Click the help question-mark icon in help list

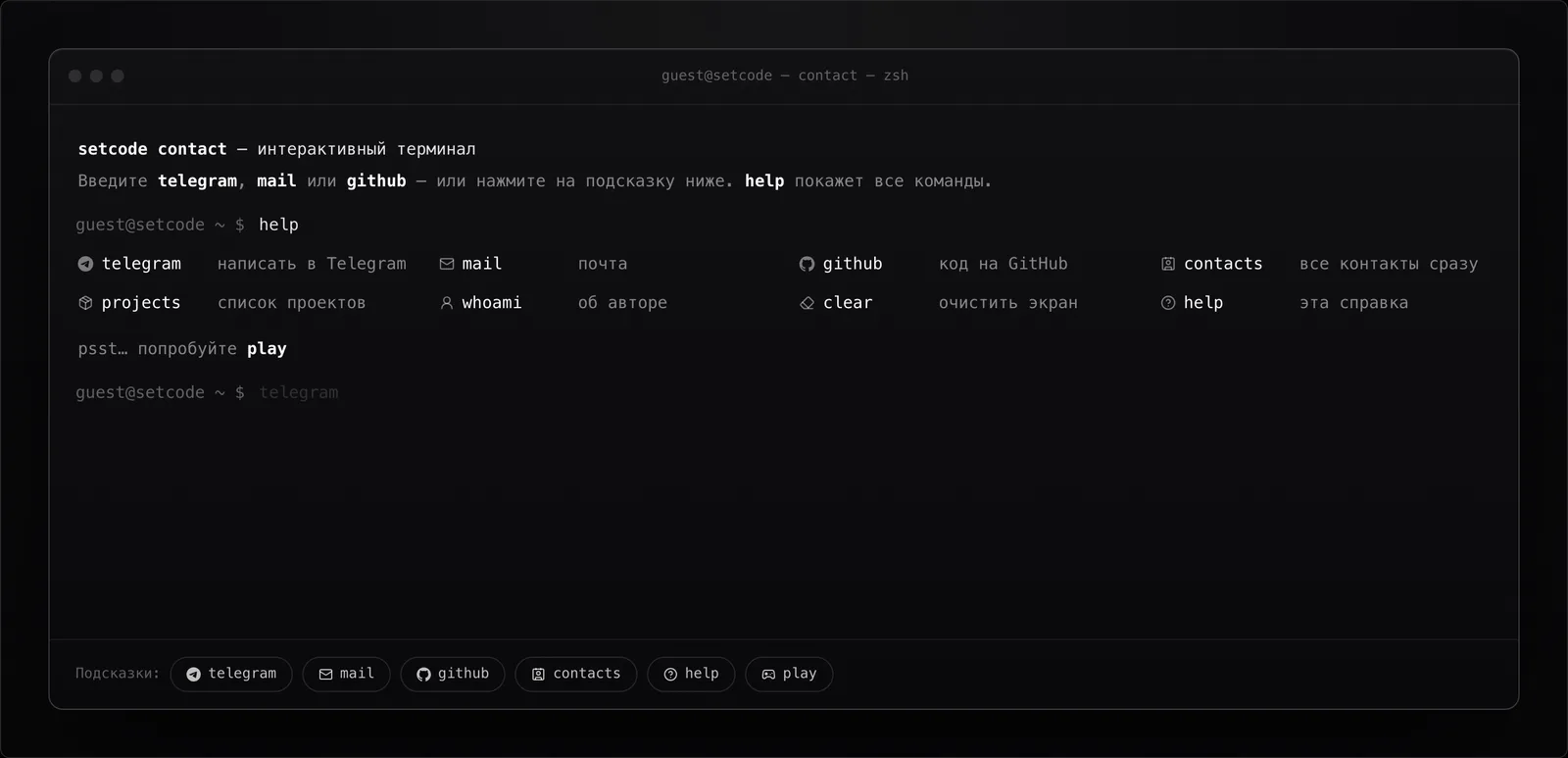(1168, 303)
